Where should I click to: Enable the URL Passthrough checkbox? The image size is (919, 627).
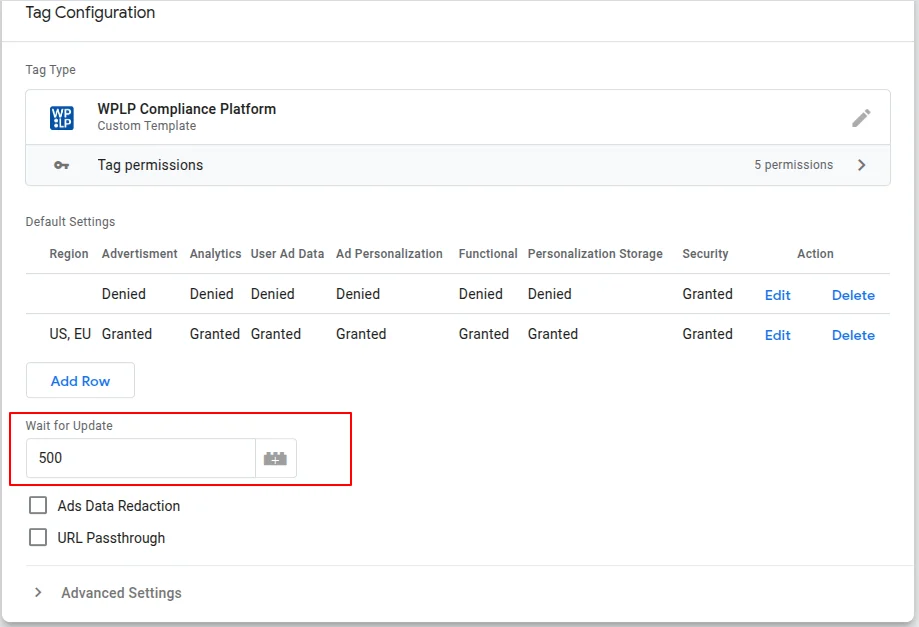[x=38, y=537]
